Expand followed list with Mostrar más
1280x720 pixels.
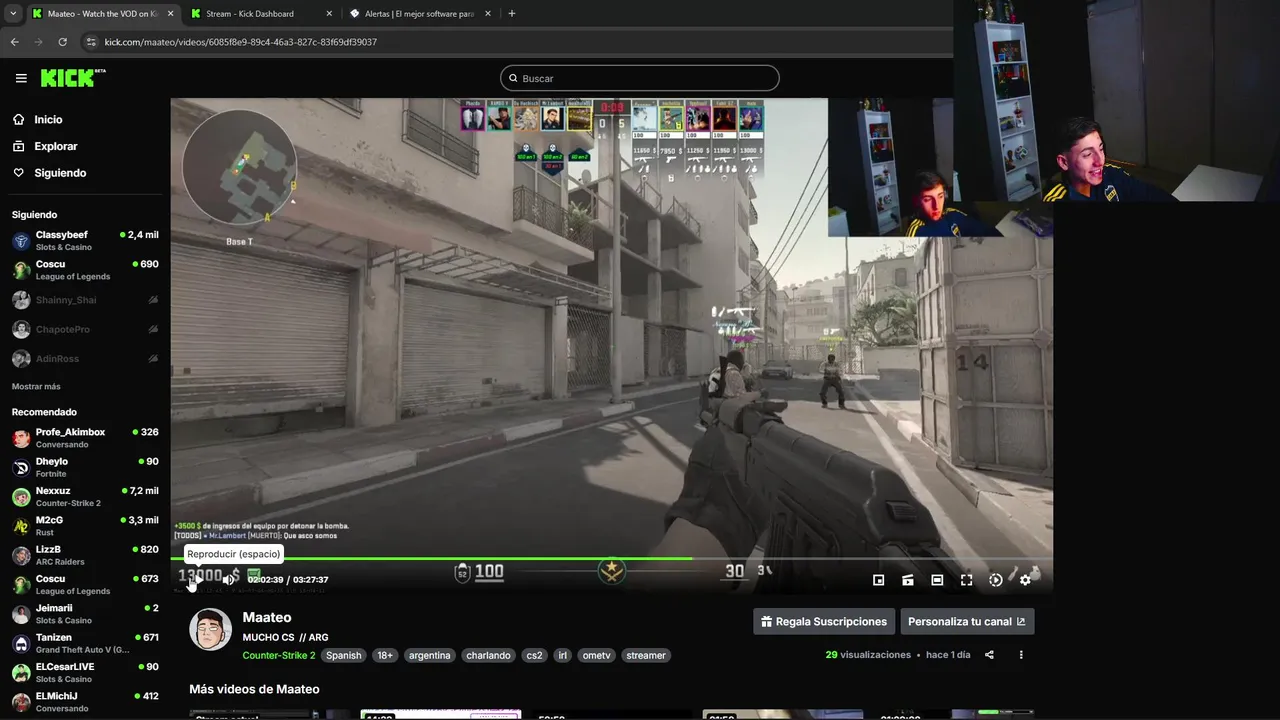point(36,386)
